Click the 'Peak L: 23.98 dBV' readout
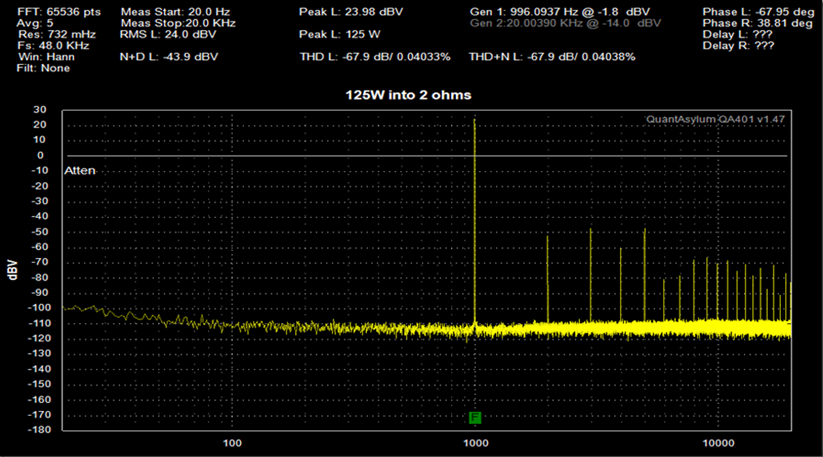The height and width of the screenshot is (457, 823). (x=351, y=12)
